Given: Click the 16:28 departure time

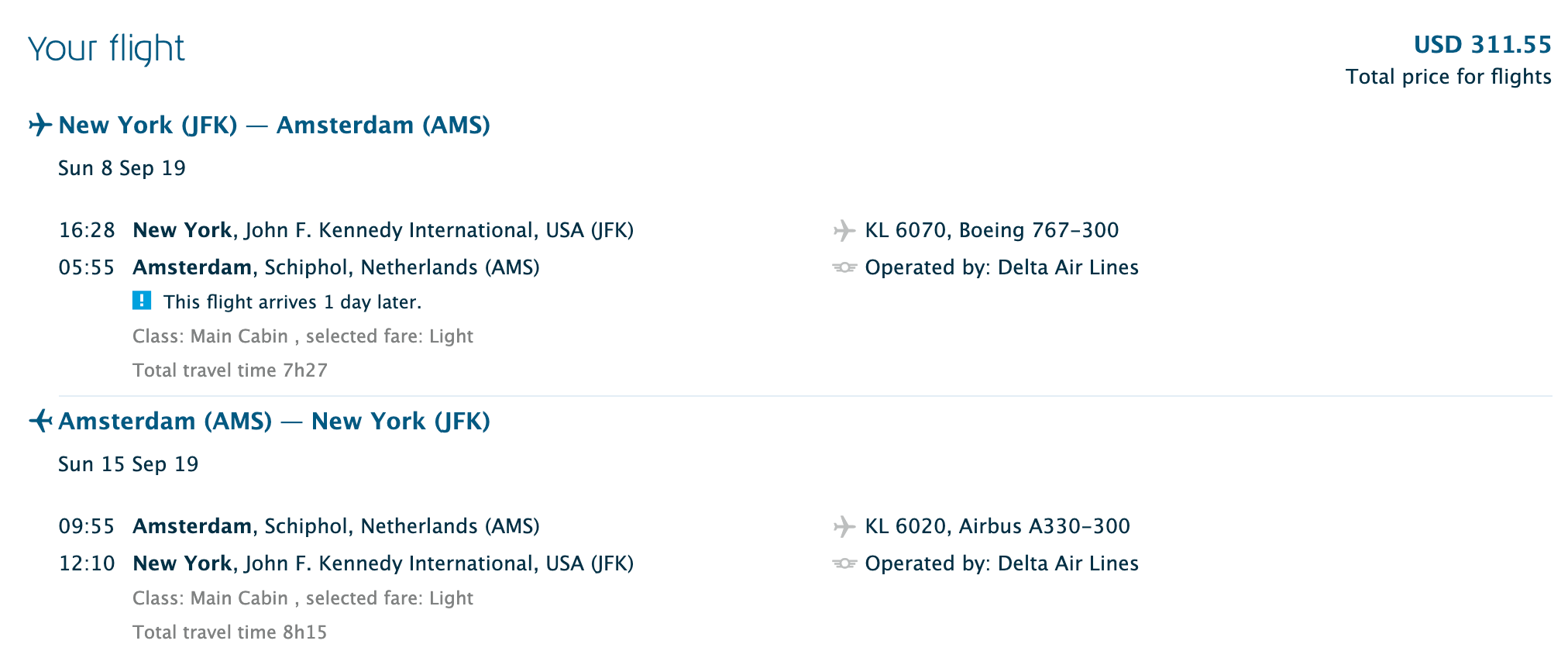Looking at the screenshot, I should 87,230.
